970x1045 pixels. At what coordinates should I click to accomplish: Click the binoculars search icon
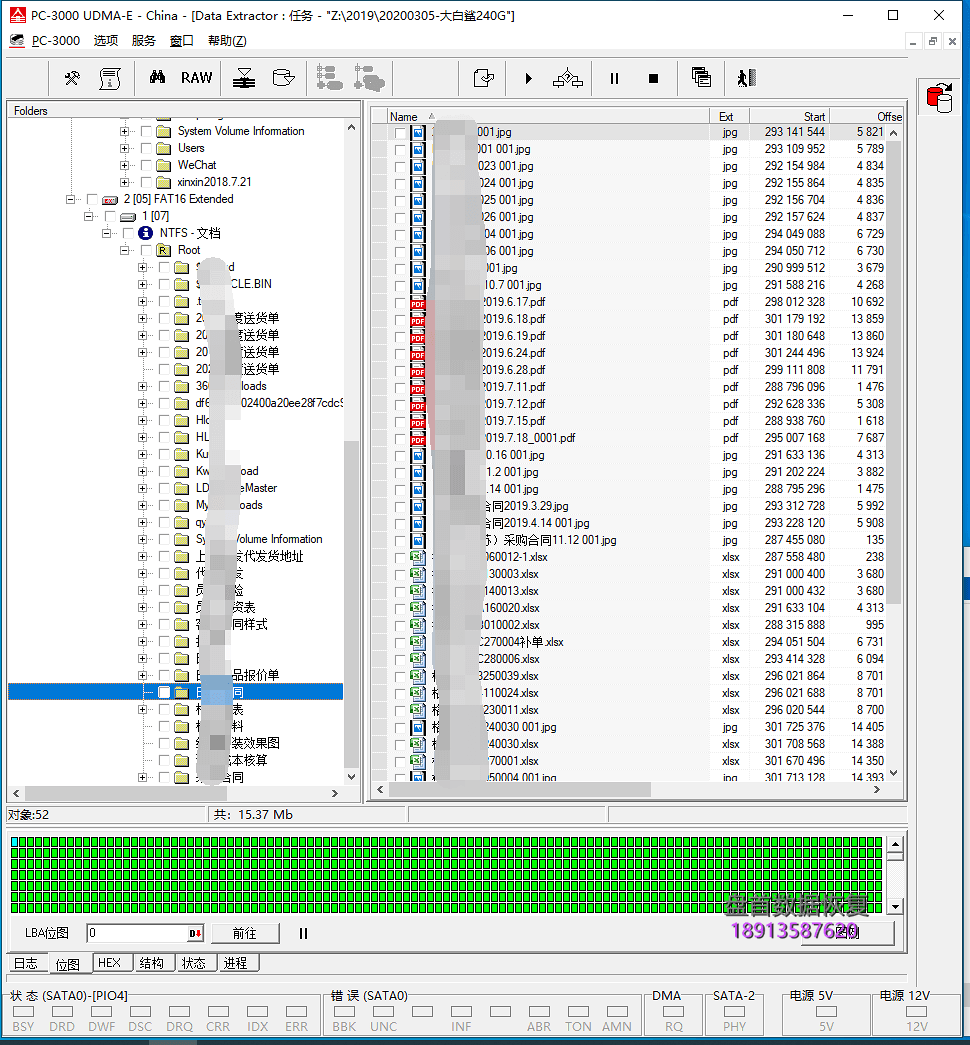click(x=157, y=77)
